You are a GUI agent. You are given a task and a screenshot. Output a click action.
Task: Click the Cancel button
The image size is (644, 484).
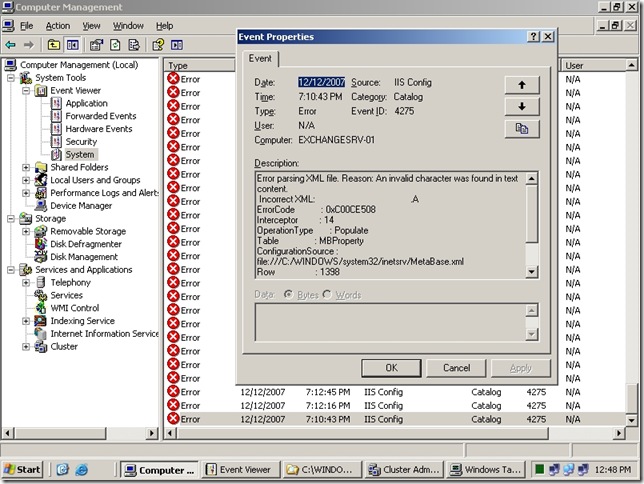pos(456,368)
